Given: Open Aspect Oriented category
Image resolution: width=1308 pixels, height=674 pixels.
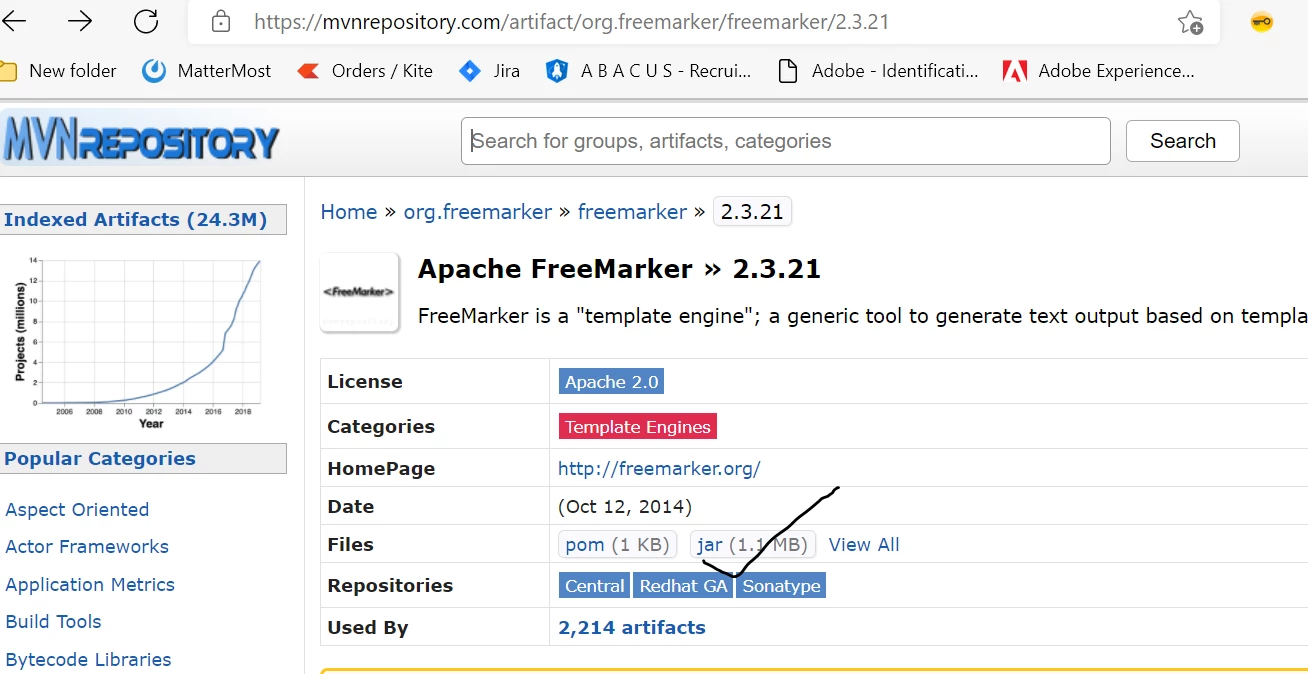Looking at the screenshot, I should 77,510.
